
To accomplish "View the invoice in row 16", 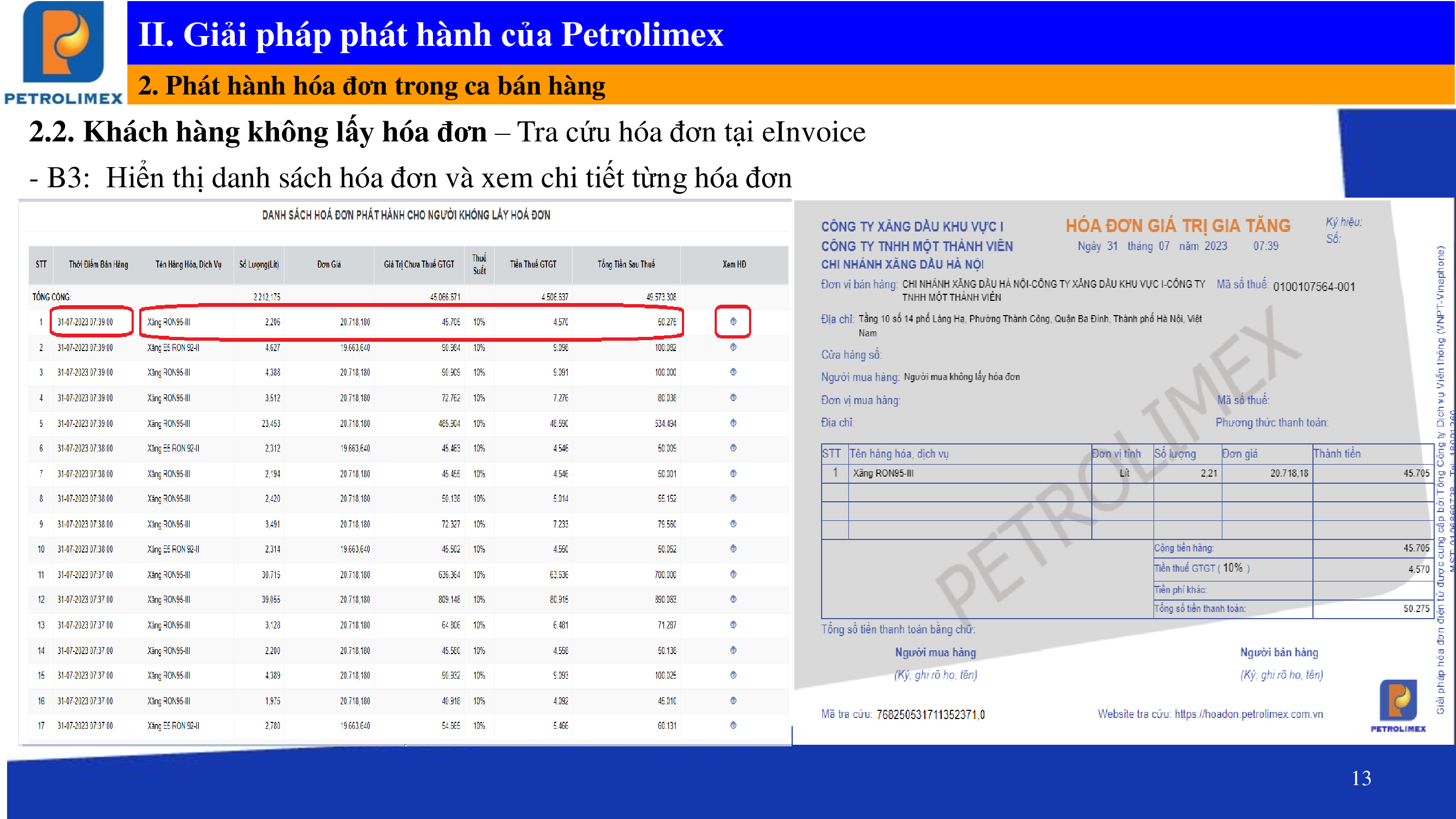I will [x=733, y=701].
